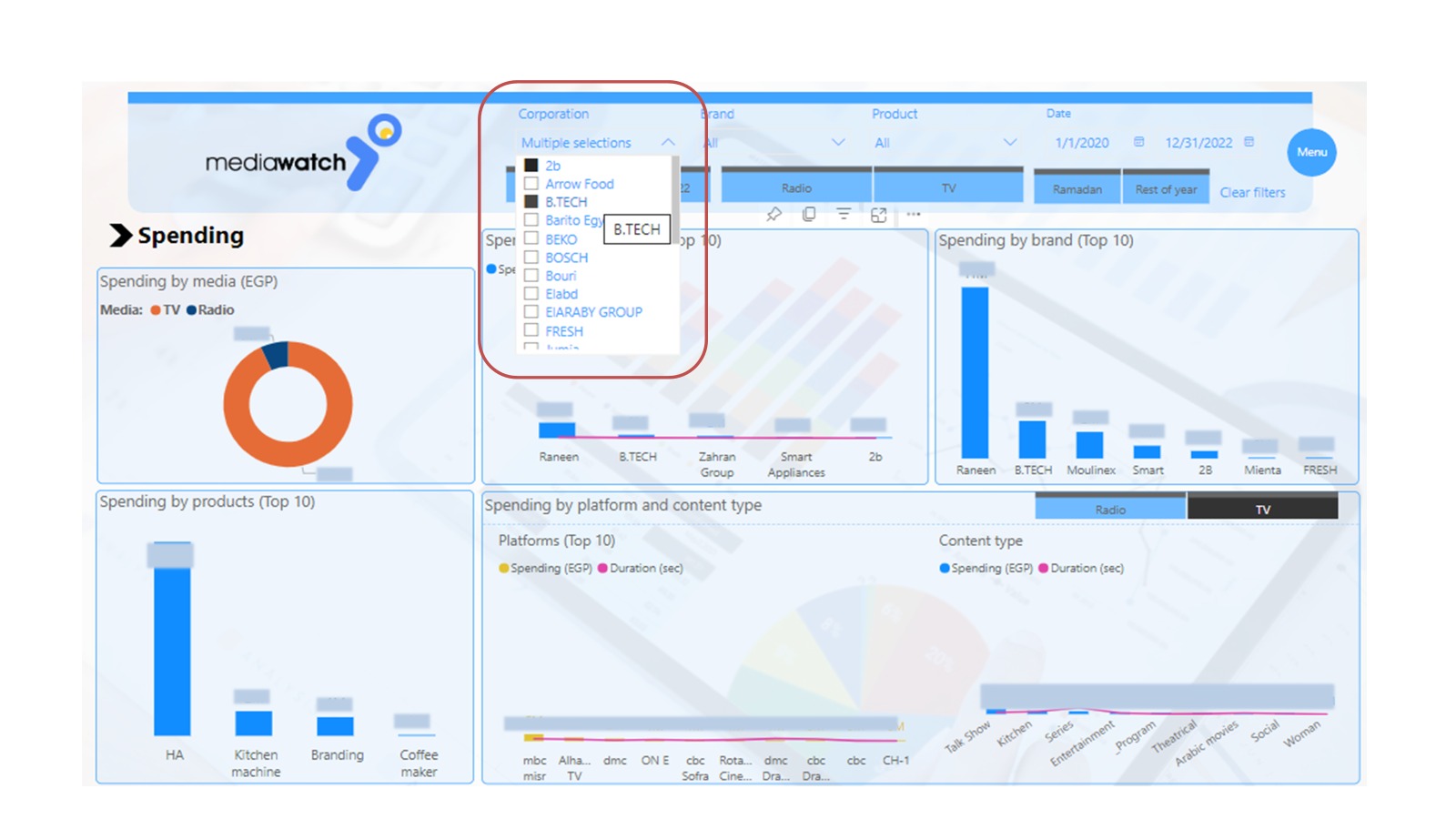Select the Branding bar in products chart

coord(335,725)
